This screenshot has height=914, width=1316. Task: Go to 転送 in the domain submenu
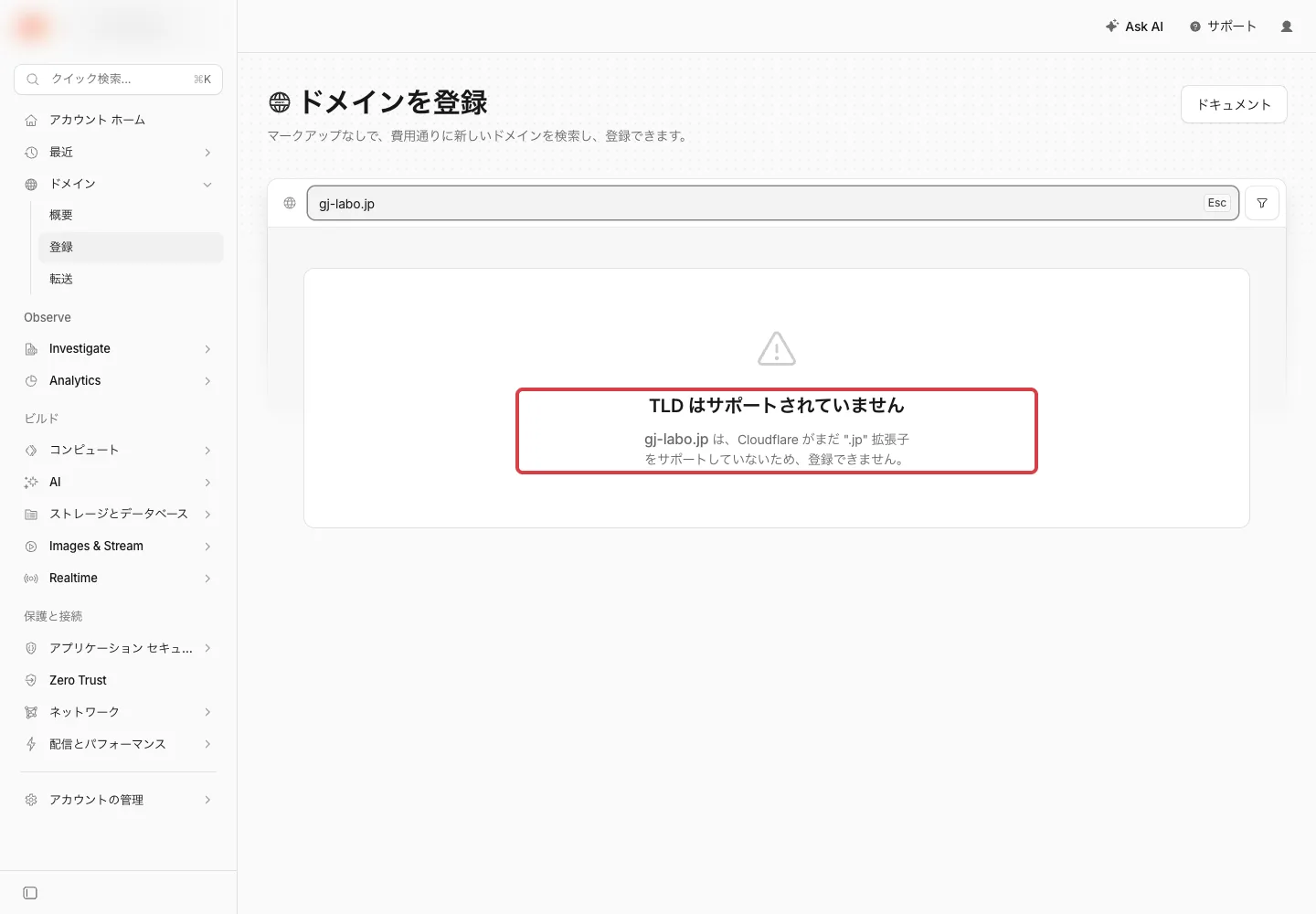click(x=131, y=280)
